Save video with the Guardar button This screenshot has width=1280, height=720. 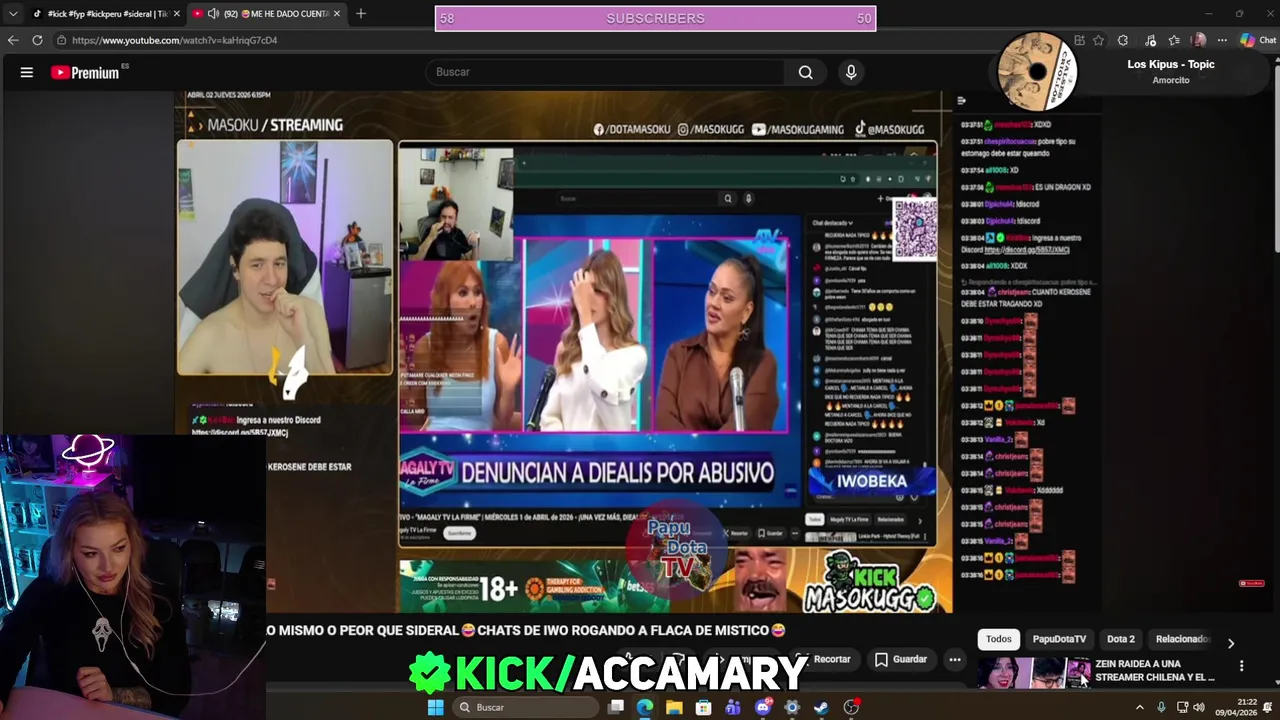tap(900, 659)
